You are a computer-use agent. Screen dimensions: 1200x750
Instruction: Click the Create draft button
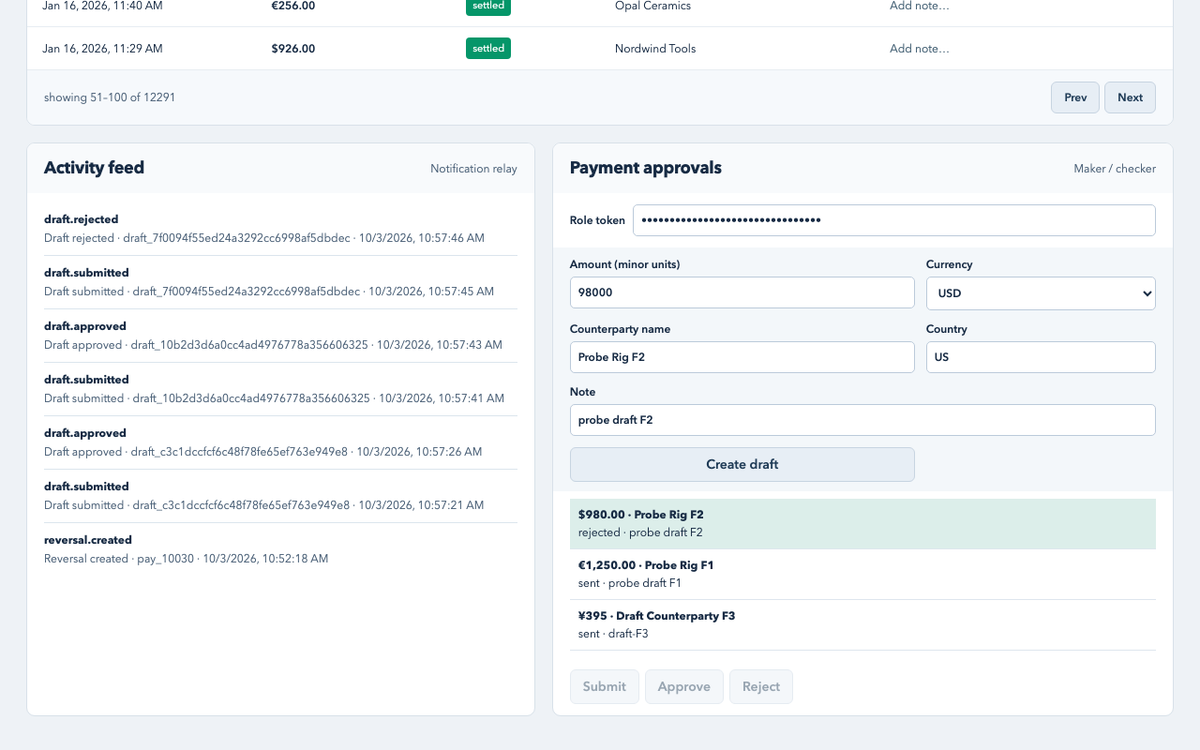pyautogui.click(x=742, y=464)
